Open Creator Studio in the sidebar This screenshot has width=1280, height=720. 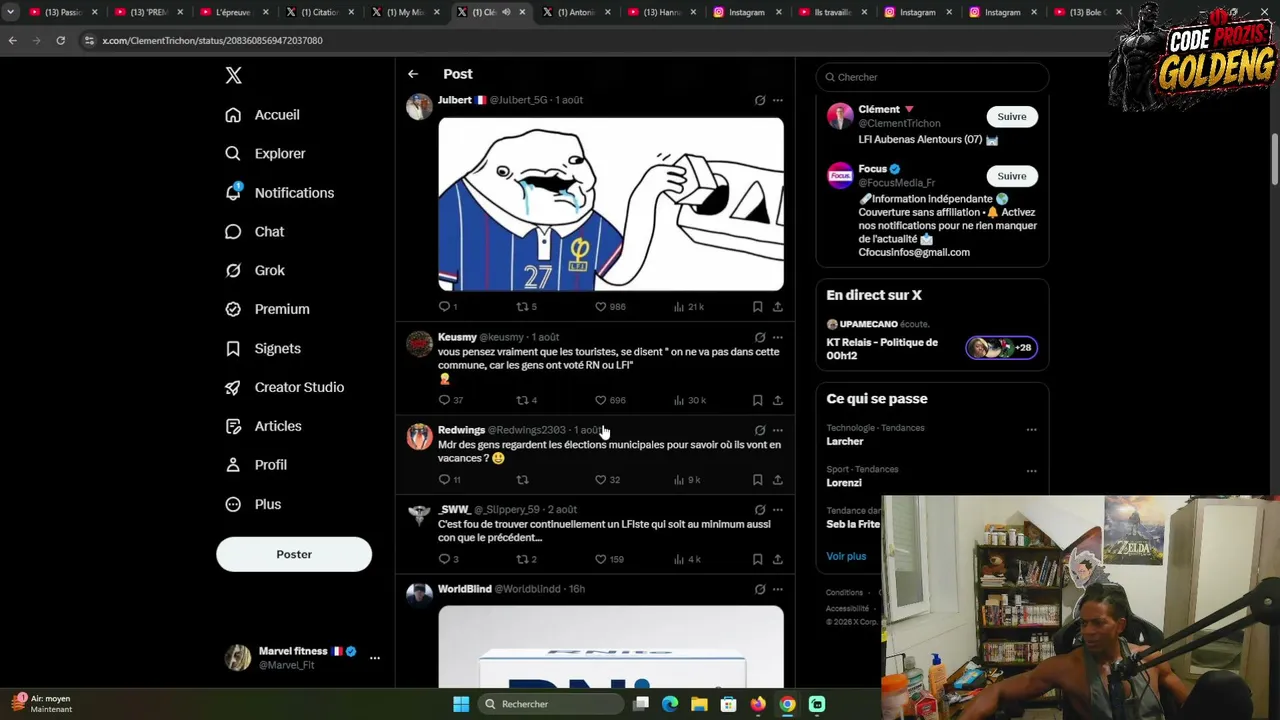284,387
